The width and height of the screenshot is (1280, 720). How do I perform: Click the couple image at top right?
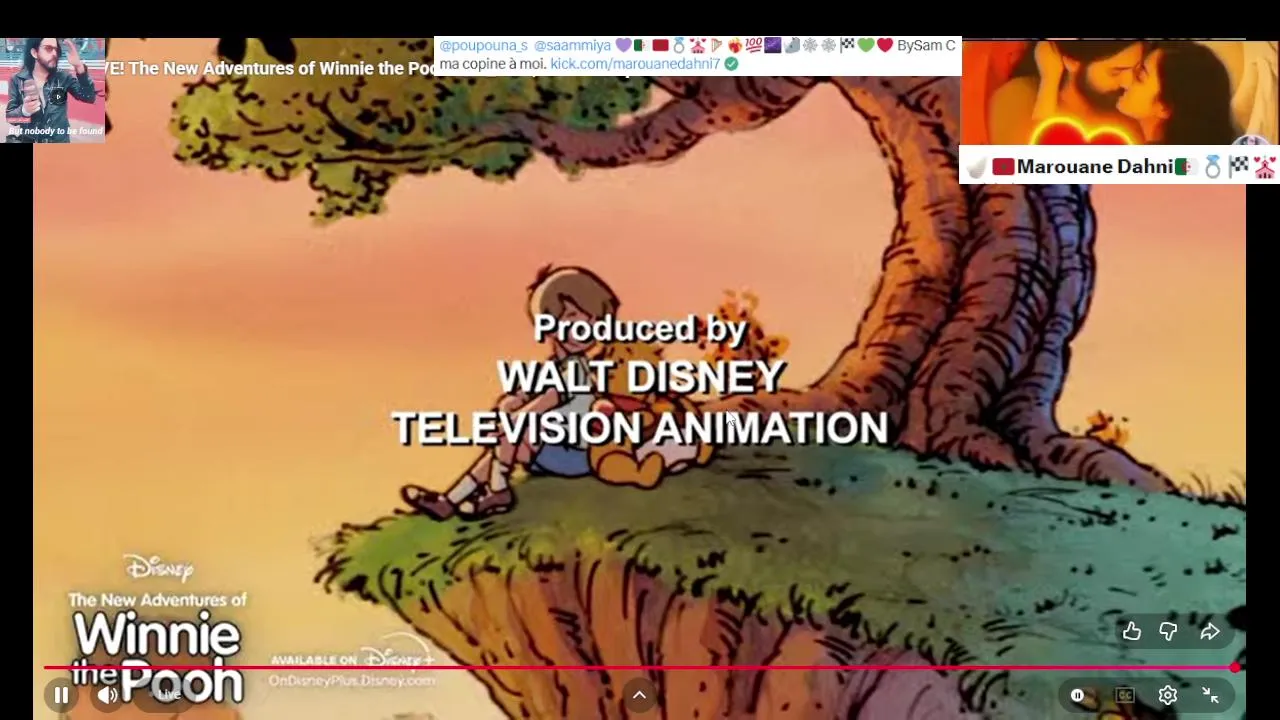click(1119, 92)
